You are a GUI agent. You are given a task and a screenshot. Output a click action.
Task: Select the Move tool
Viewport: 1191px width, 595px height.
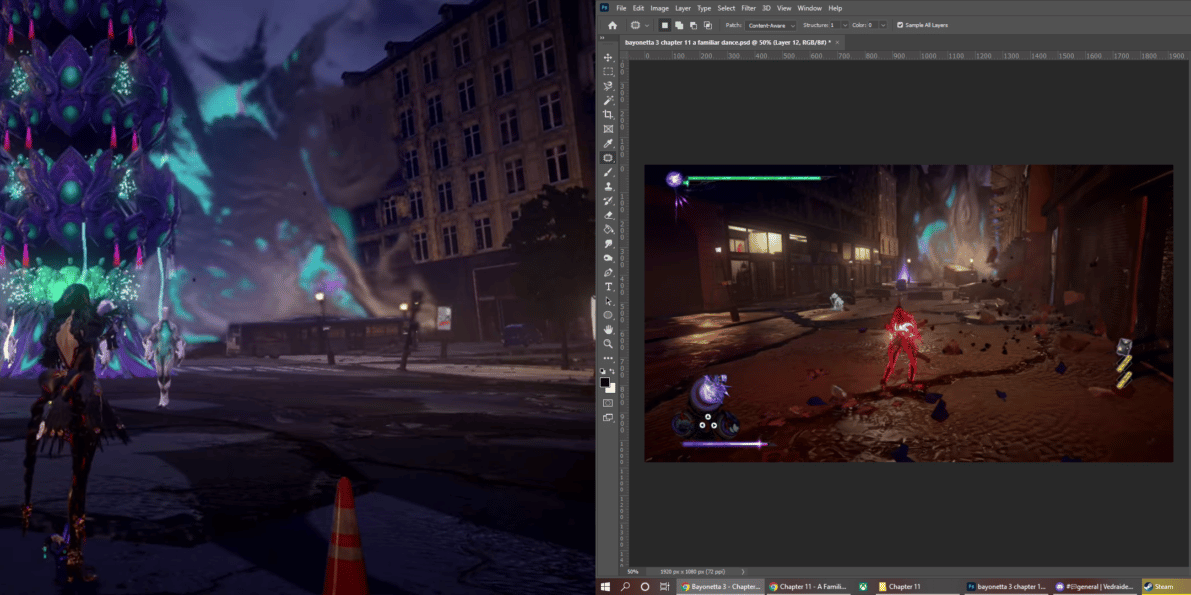pos(608,58)
